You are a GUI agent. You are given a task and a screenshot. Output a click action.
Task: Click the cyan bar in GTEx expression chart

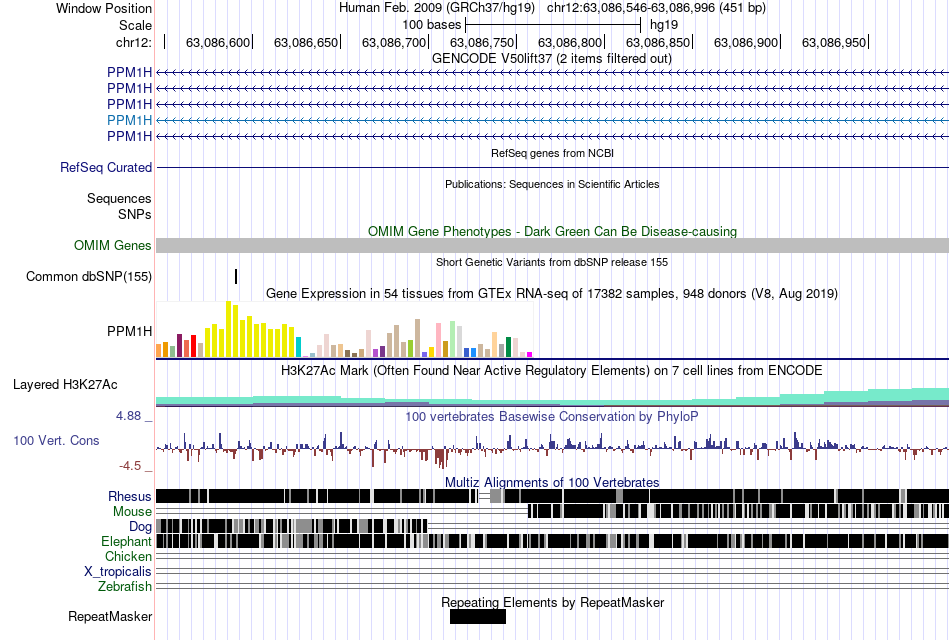298,347
